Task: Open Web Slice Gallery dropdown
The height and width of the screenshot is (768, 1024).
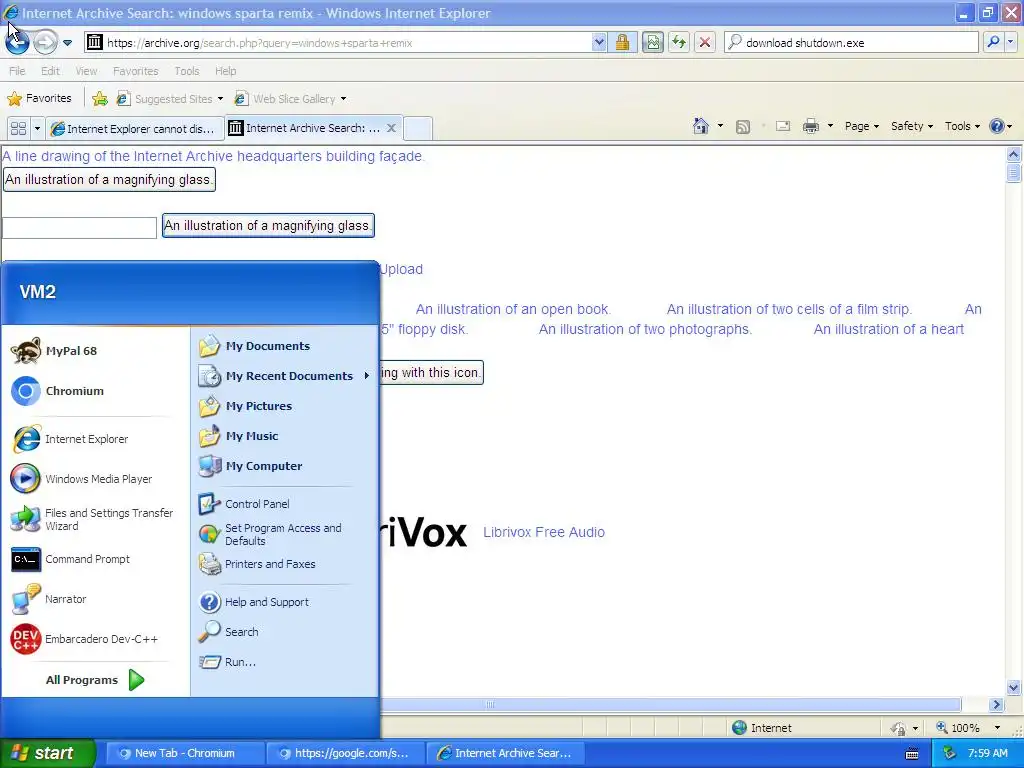Action: click(x=290, y=99)
